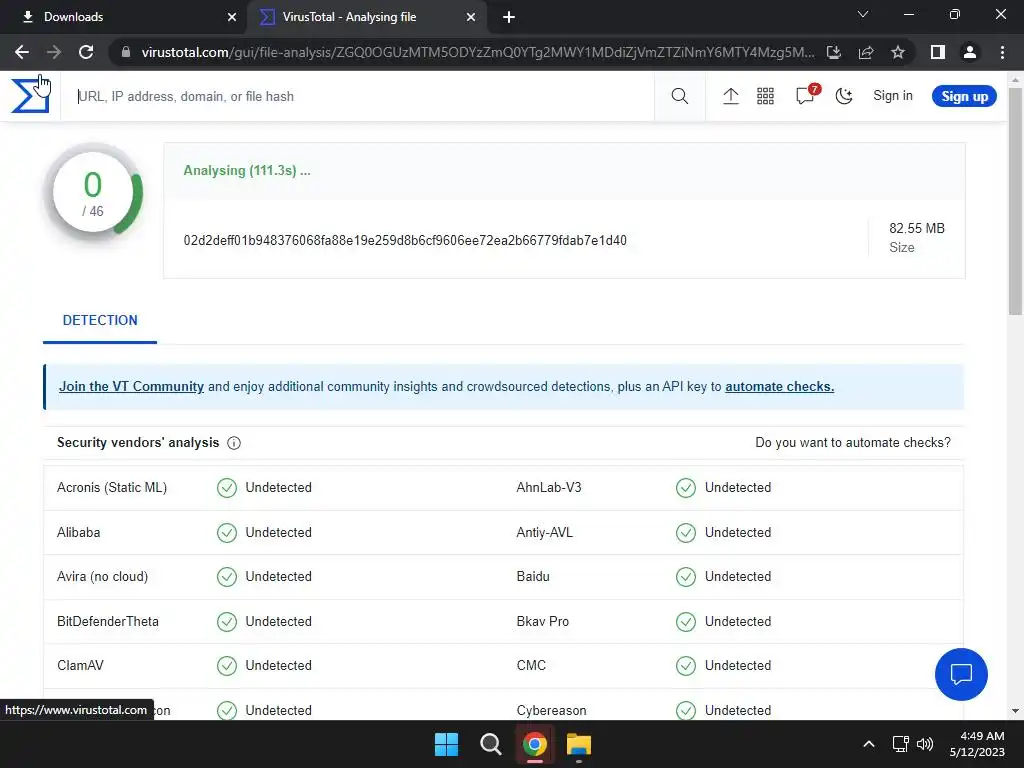
Task: Click the Undetected check icon for Bkav Pro
Action: click(x=686, y=622)
